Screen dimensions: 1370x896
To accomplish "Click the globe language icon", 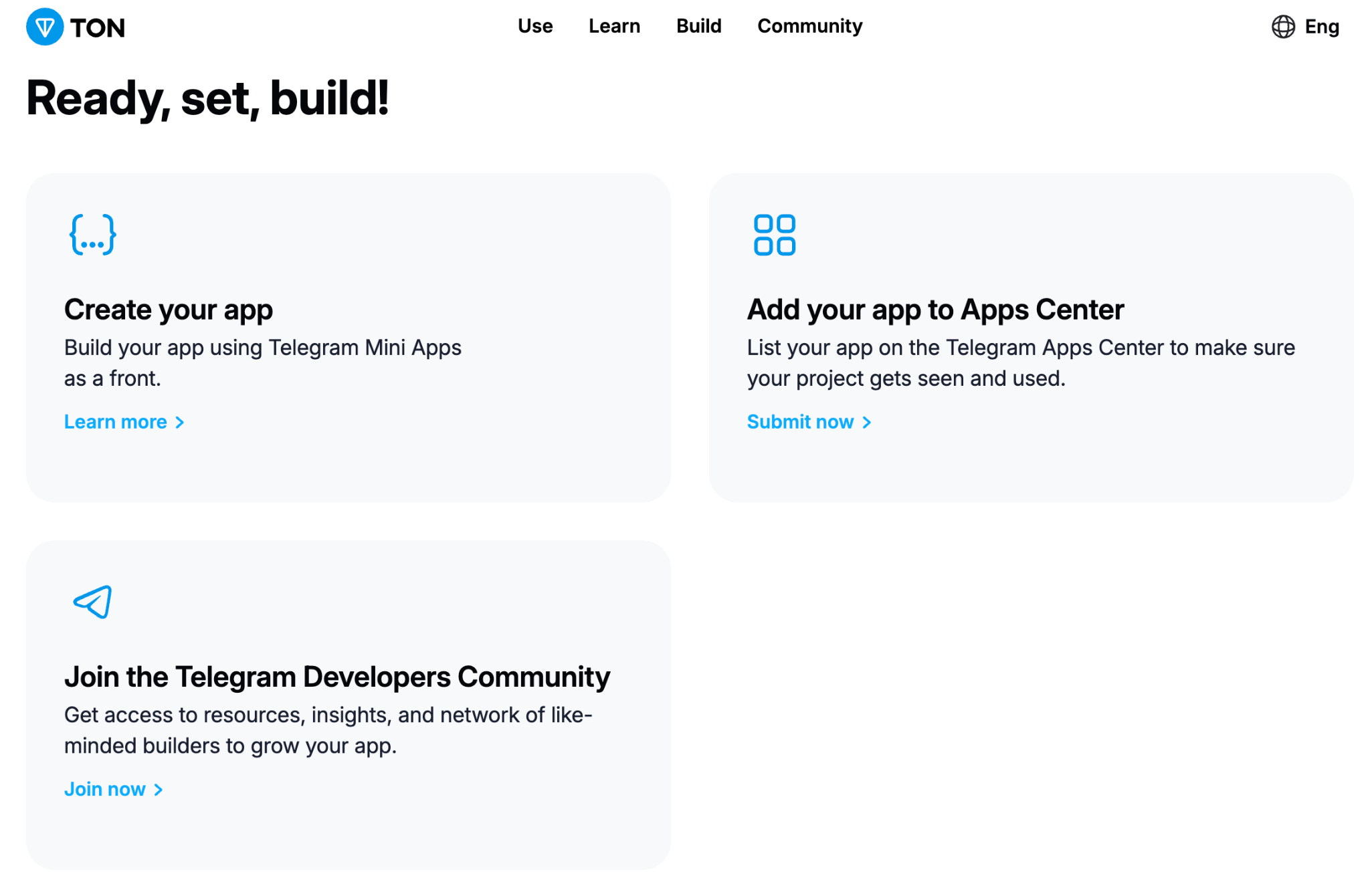I will point(1282,27).
